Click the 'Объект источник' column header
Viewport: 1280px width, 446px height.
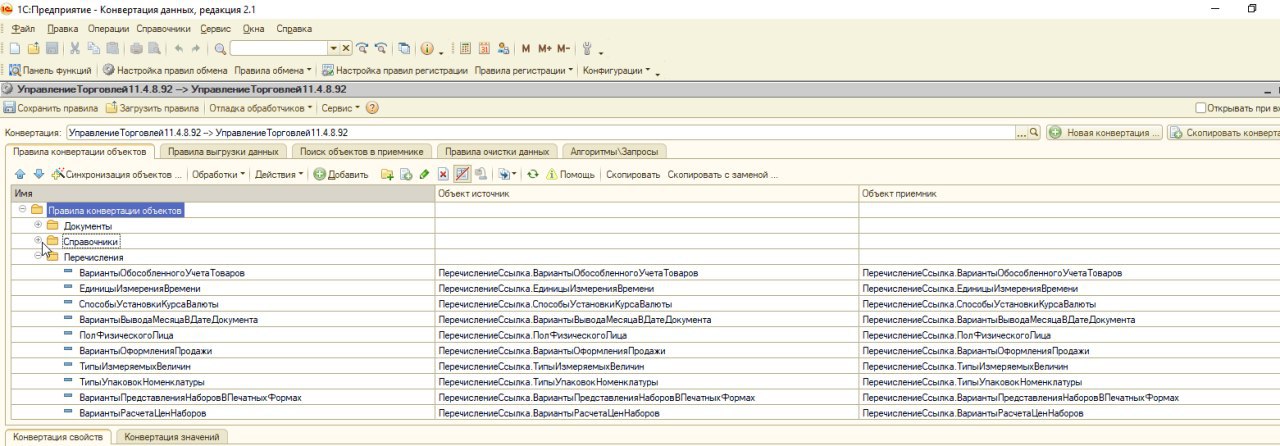[646, 192]
